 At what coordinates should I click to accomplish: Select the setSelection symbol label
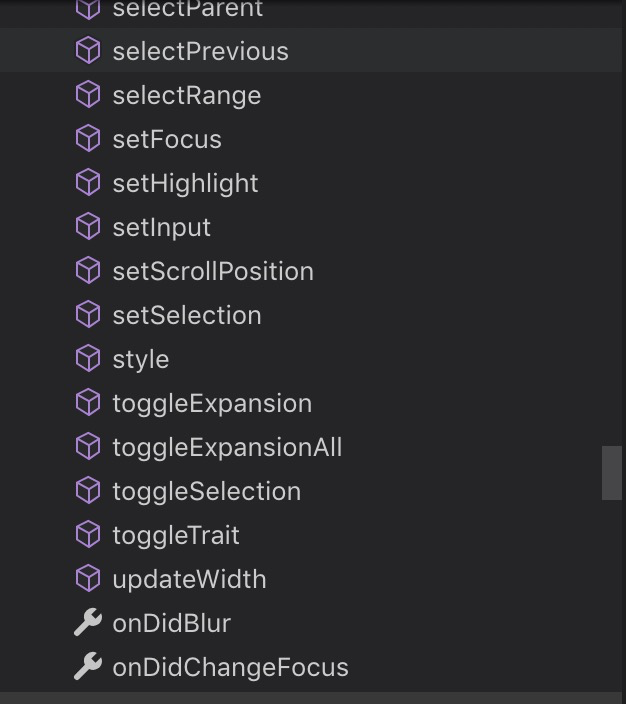click(186, 315)
